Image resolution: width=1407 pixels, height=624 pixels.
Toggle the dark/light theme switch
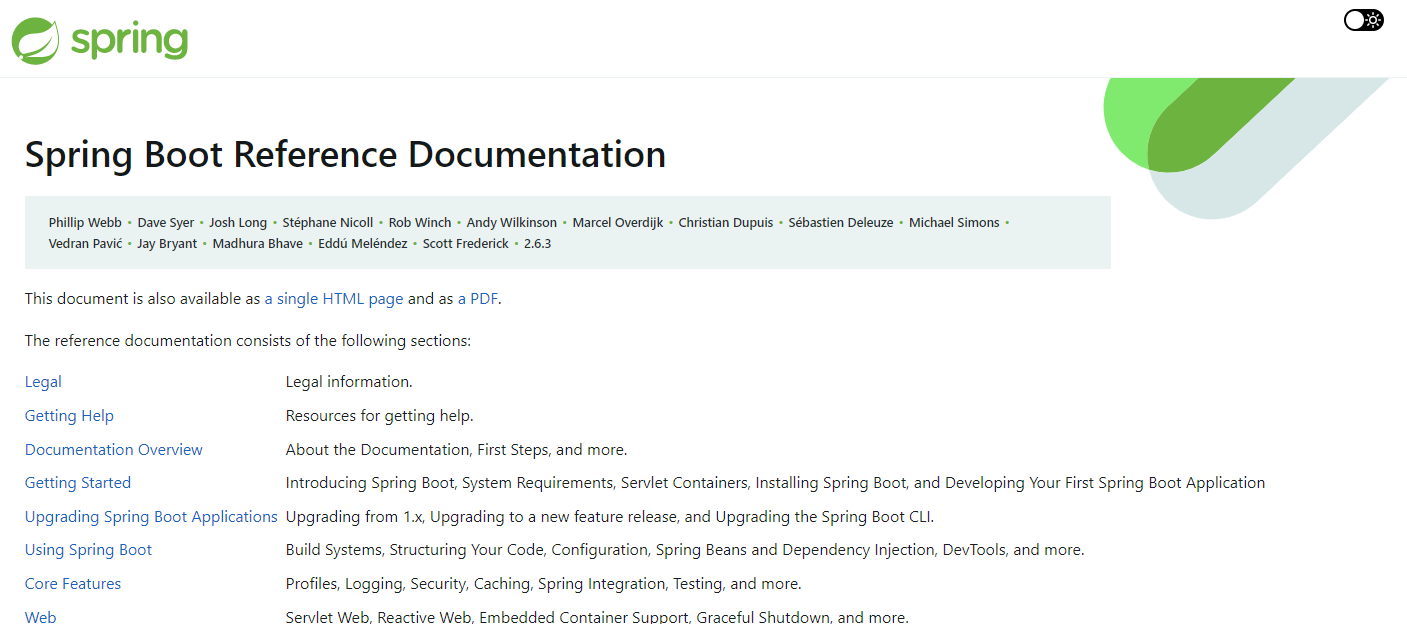(x=1363, y=20)
